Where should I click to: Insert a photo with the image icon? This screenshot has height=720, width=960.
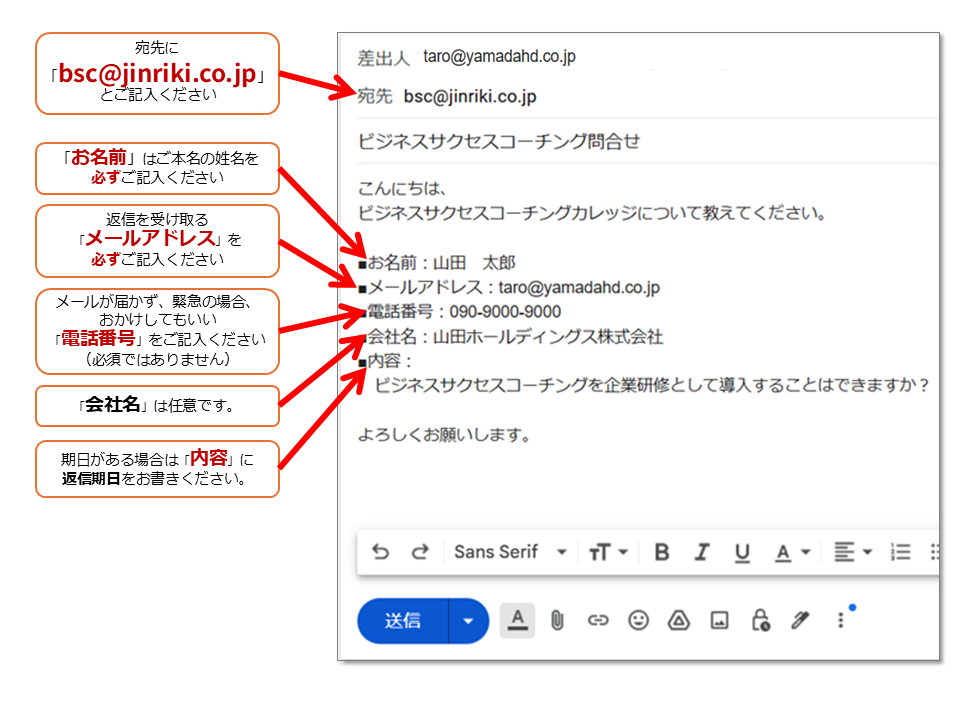click(x=719, y=621)
